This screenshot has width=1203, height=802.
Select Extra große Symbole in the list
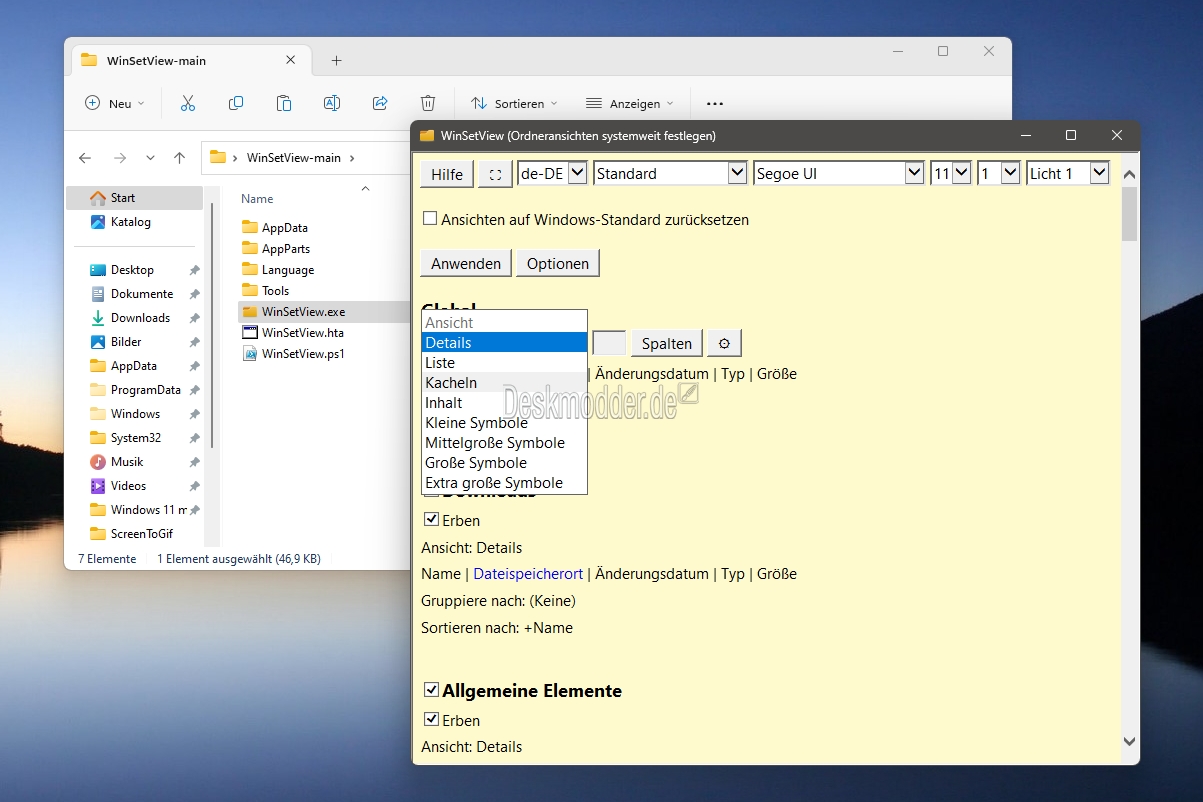[505, 483]
